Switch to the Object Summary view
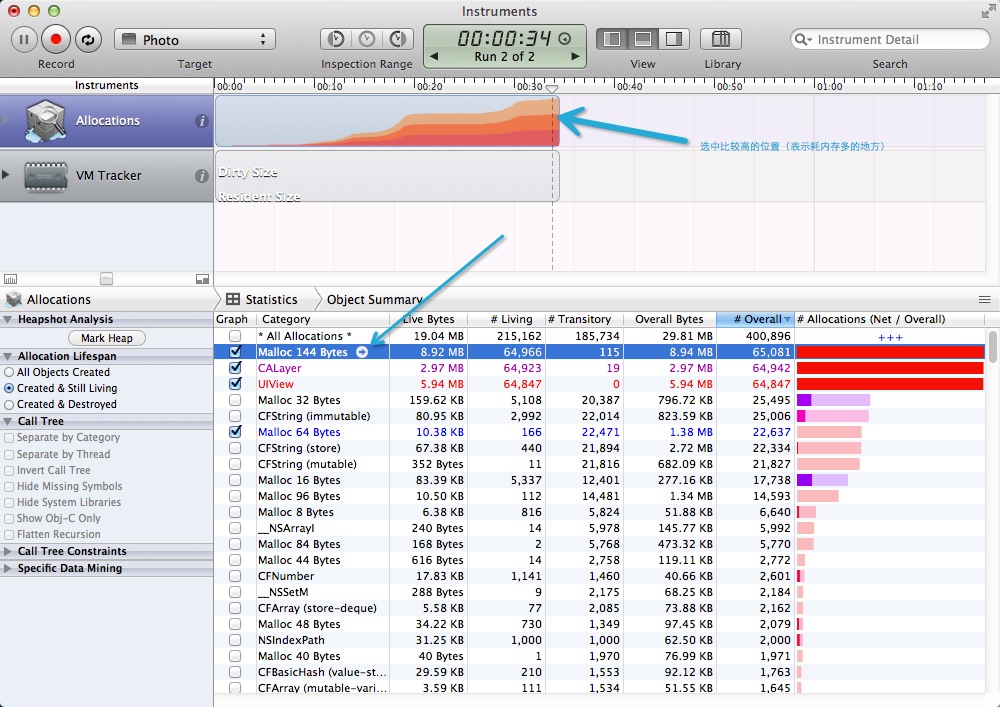This screenshot has height=707, width=1000. [x=374, y=300]
